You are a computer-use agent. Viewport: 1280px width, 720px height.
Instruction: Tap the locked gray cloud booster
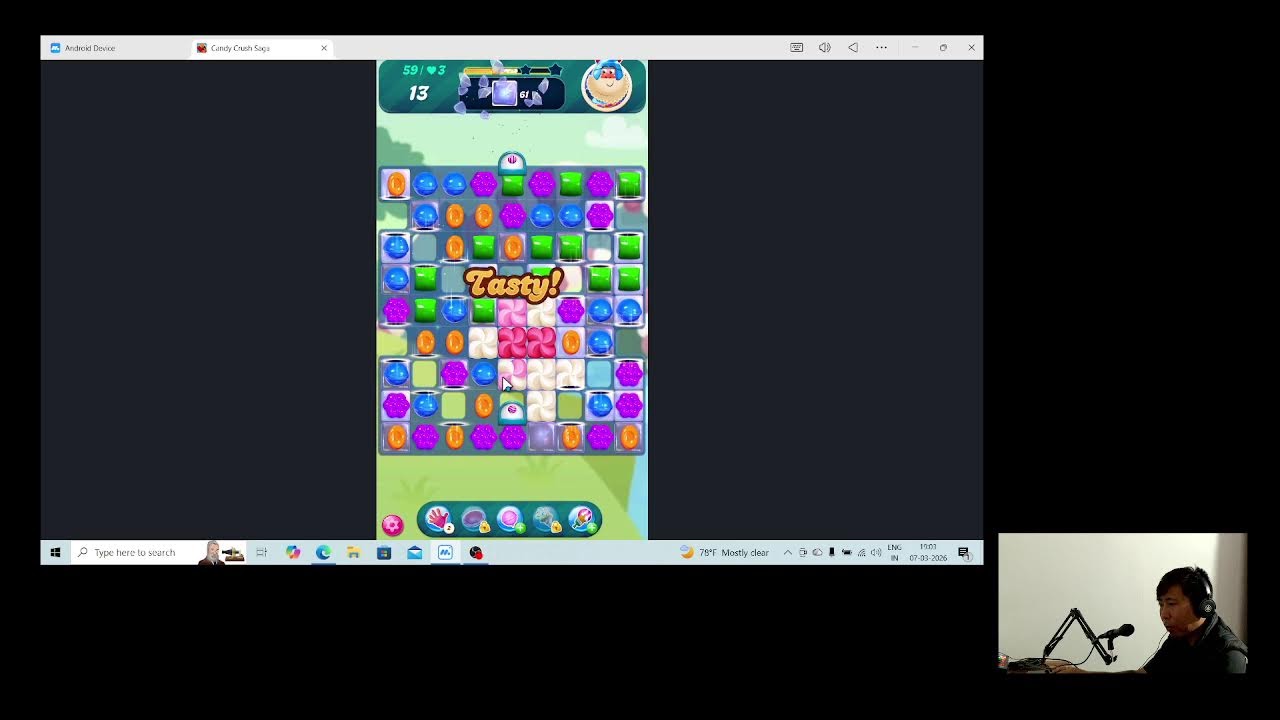click(546, 519)
